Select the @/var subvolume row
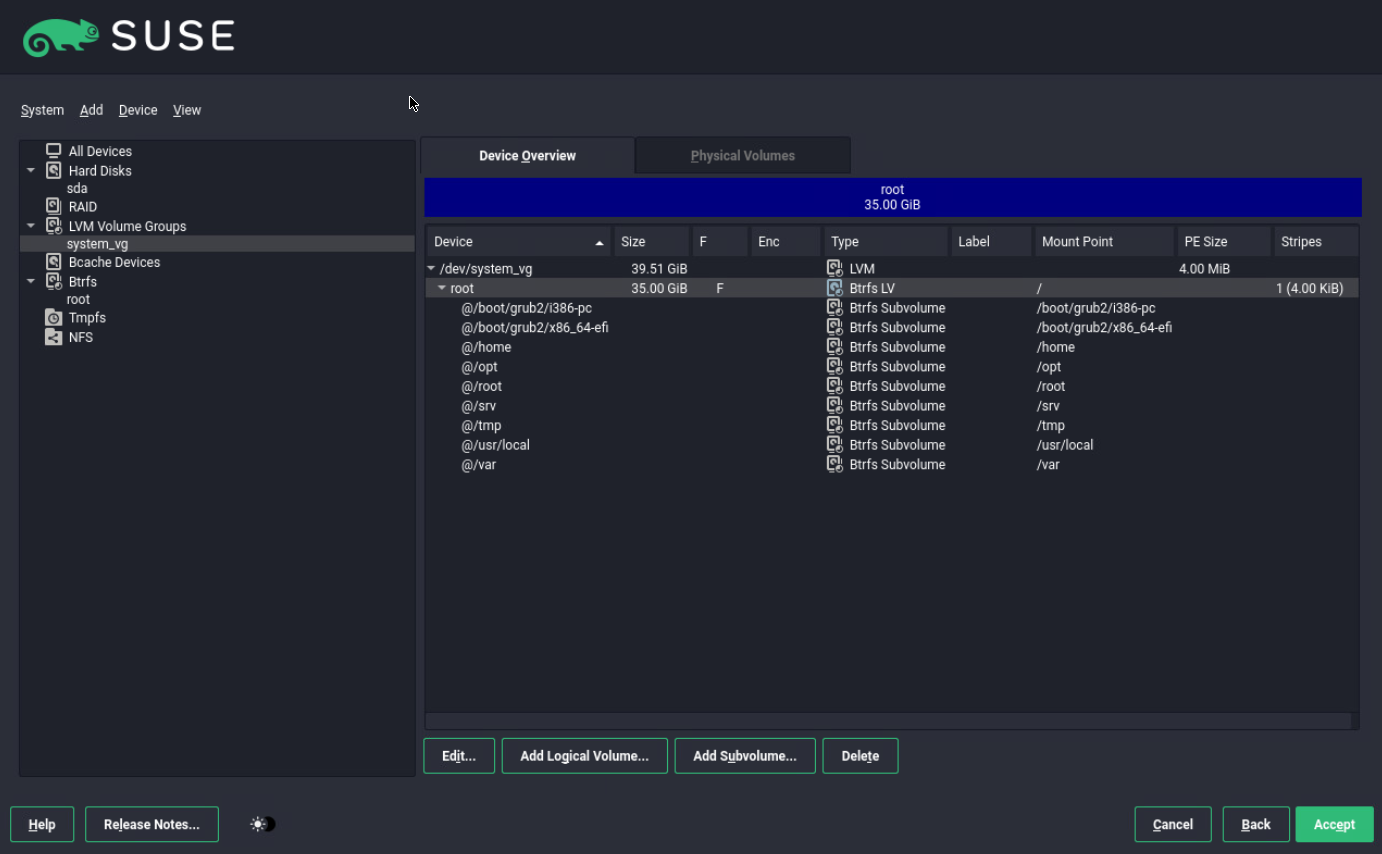1382x854 pixels. (892, 464)
